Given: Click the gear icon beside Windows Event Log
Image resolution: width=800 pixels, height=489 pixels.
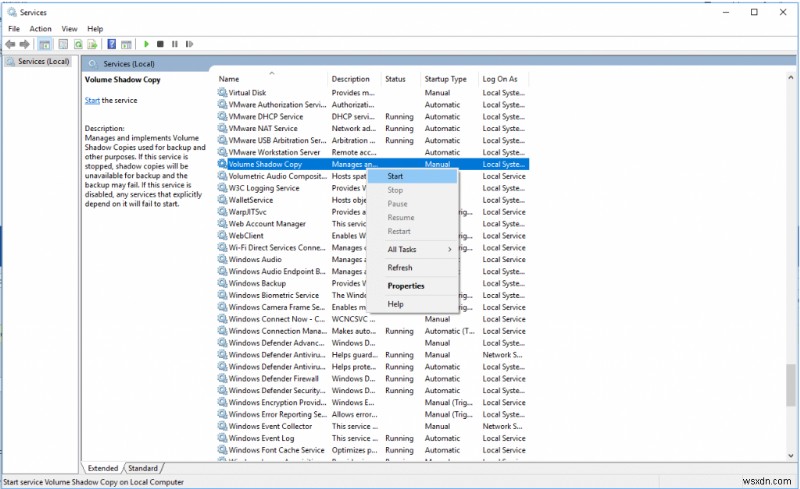Looking at the screenshot, I should (222, 438).
